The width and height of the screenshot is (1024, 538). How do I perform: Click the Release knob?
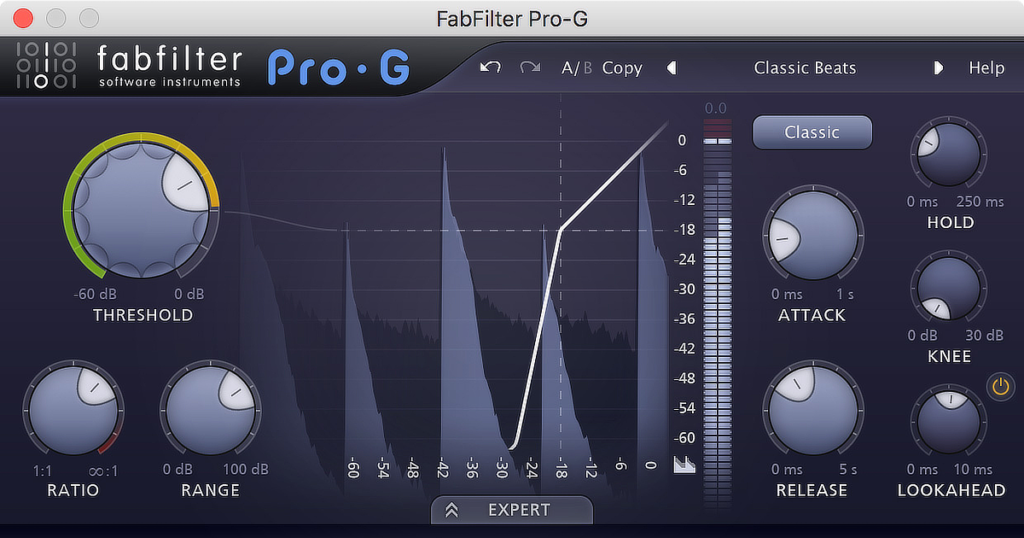point(813,411)
